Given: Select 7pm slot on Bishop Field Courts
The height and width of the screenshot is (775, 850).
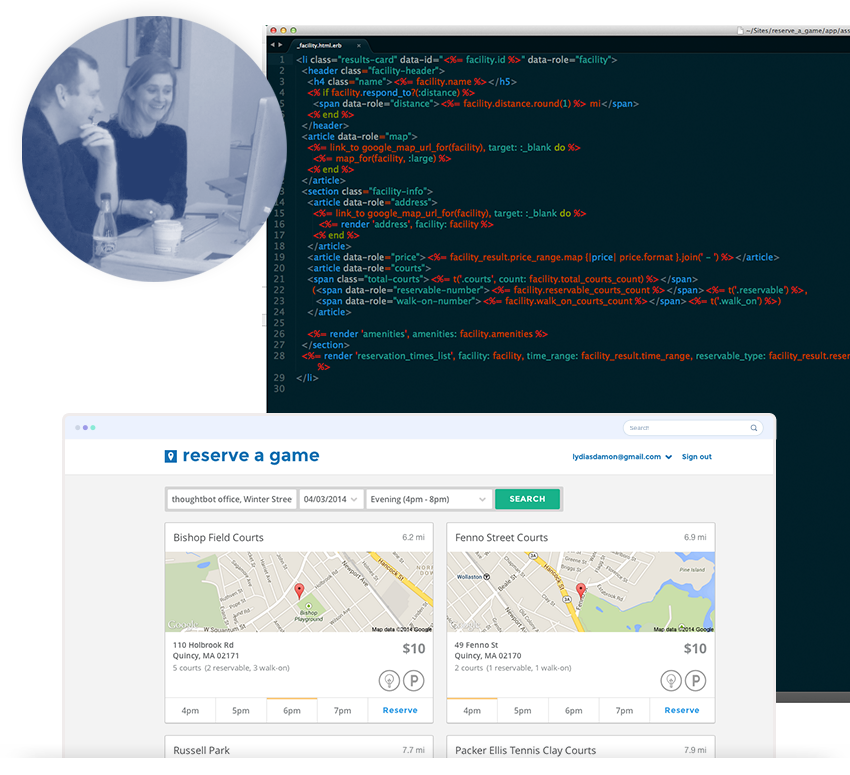Looking at the screenshot, I should (x=343, y=711).
